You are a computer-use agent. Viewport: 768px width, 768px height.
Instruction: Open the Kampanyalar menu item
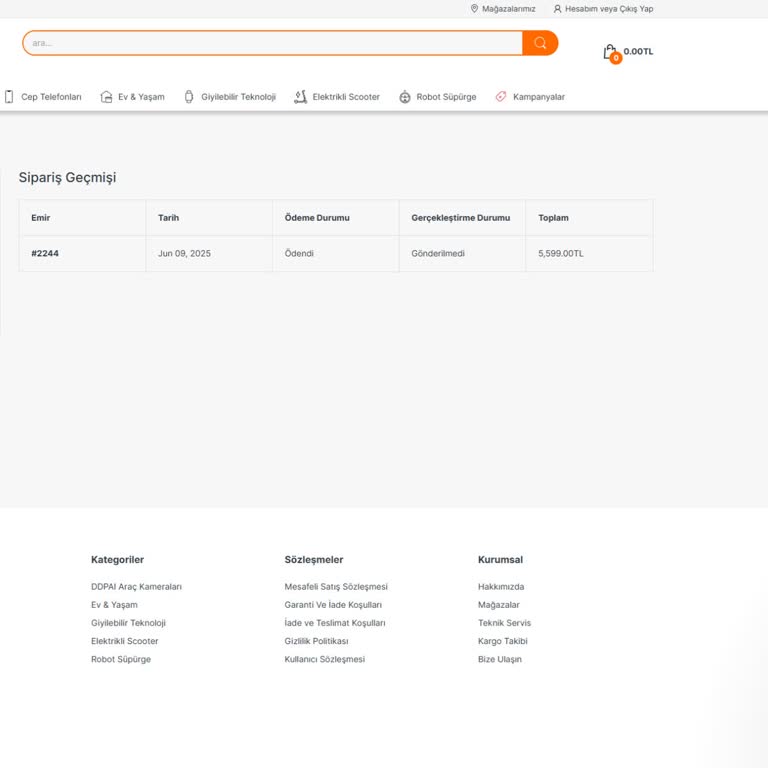(538, 97)
